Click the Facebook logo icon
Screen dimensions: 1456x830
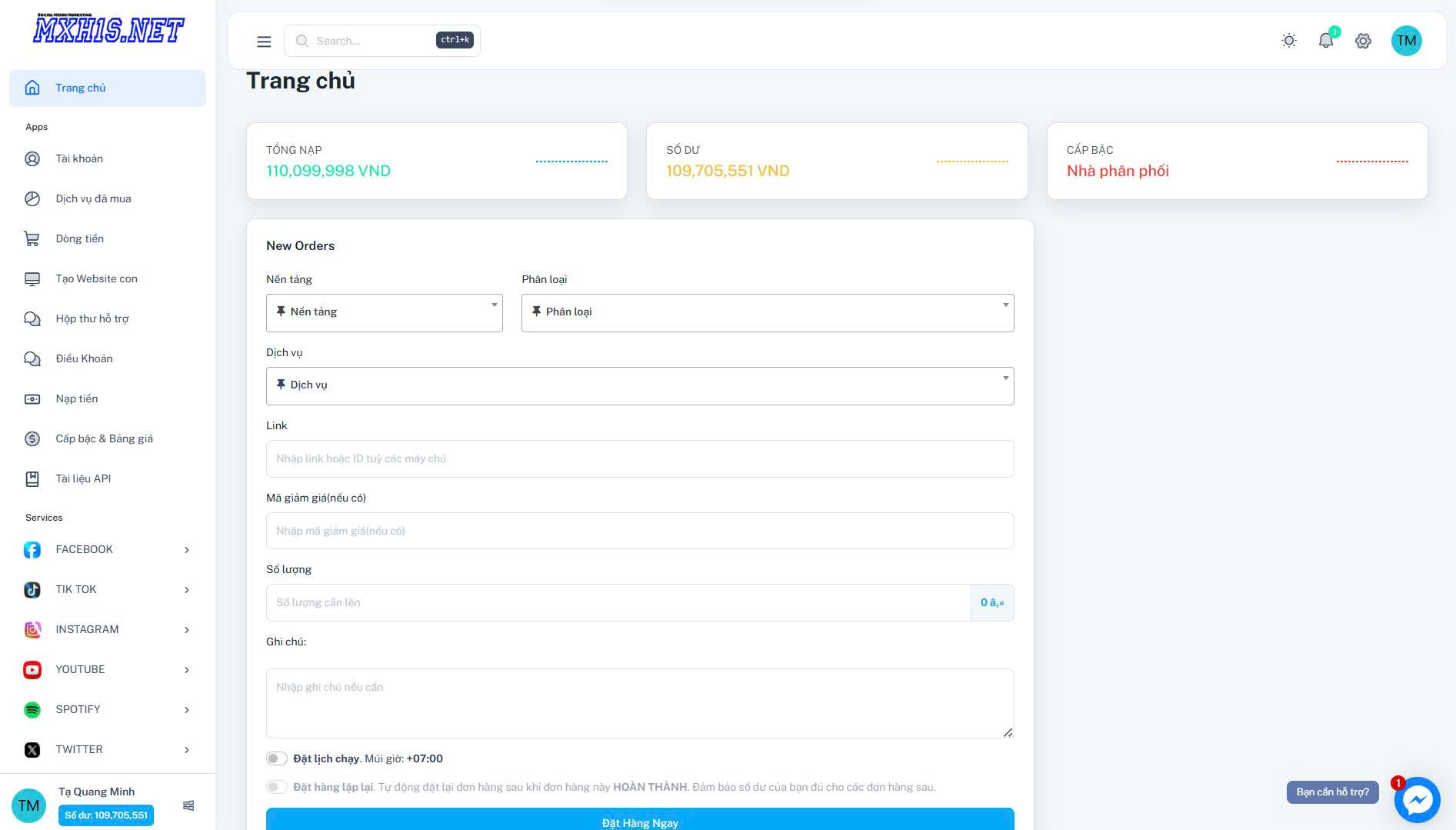tap(32, 549)
